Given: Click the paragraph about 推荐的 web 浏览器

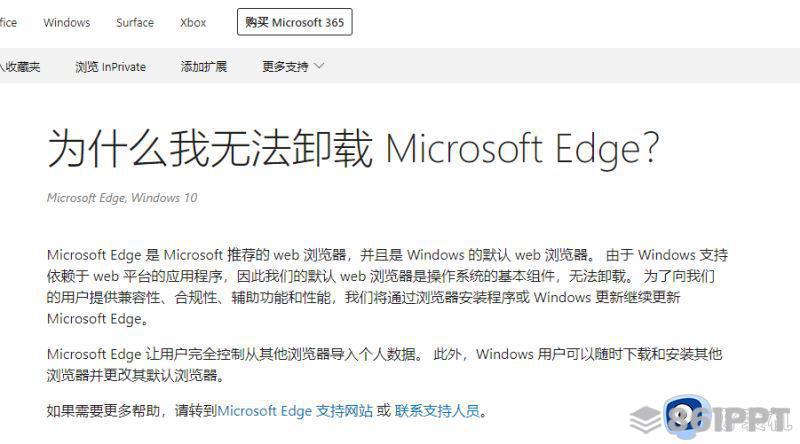Looking at the screenshot, I should click(x=387, y=287).
